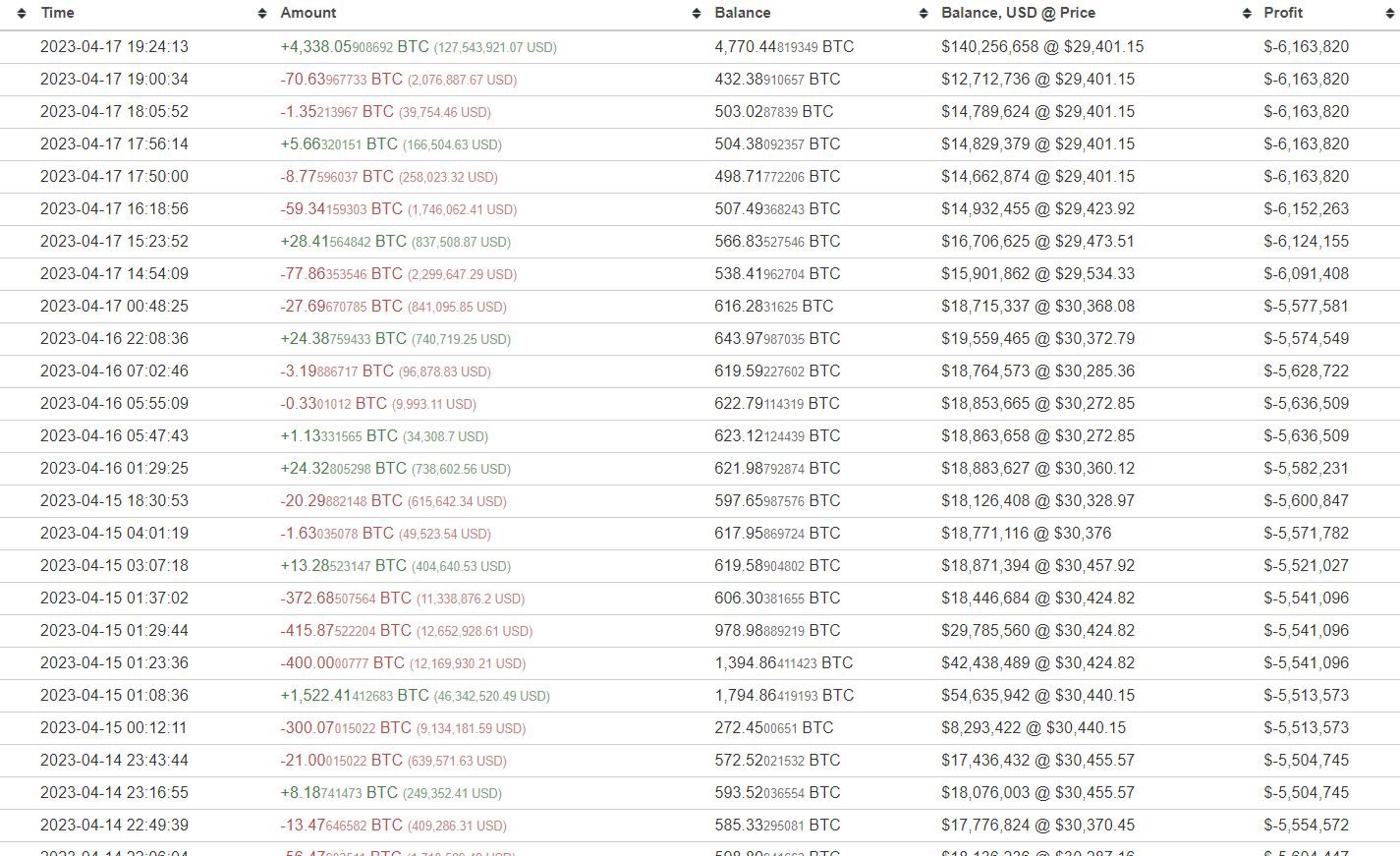The image size is (1400, 856).
Task: Click the sort arrows for the Balance column
Action: [924, 13]
